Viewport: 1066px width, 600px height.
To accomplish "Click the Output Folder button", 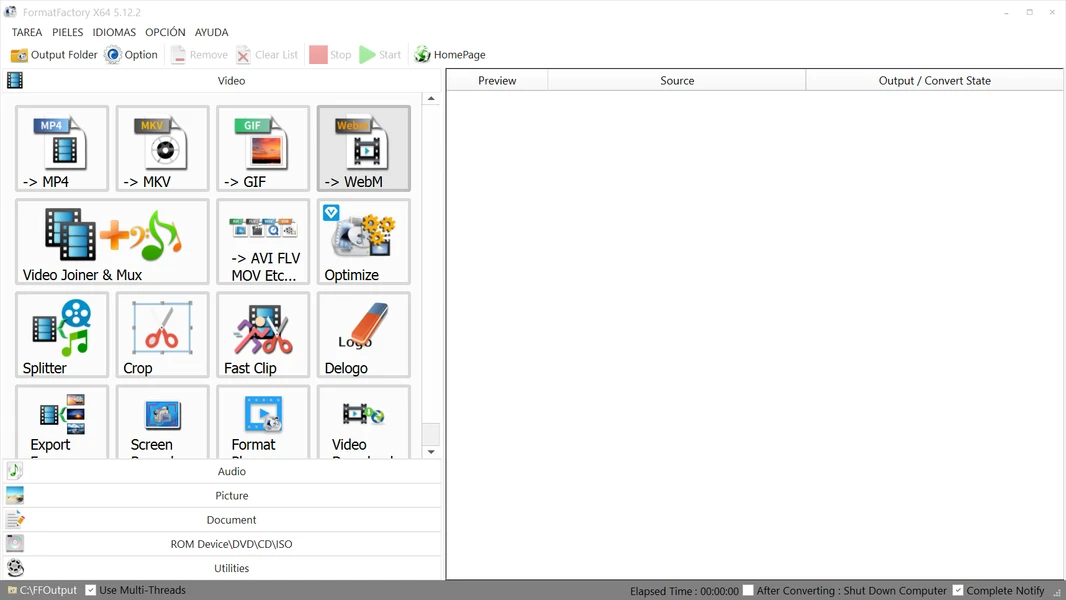I will point(54,55).
